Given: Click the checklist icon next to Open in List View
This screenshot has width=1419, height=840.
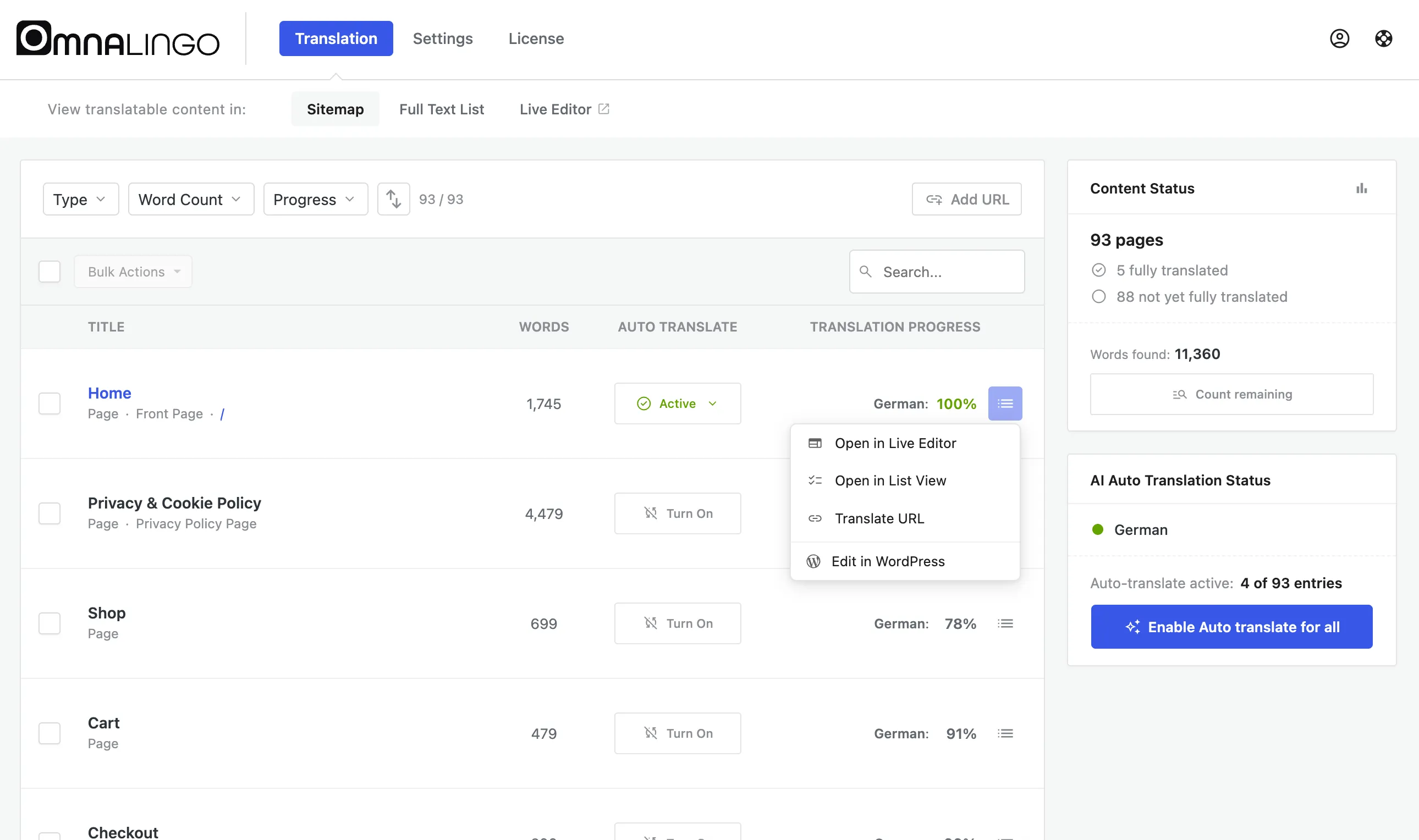Looking at the screenshot, I should [x=815, y=480].
